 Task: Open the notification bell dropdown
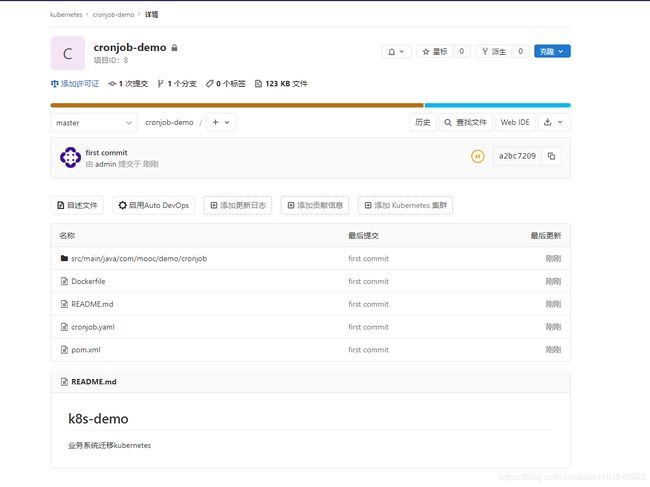396,51
